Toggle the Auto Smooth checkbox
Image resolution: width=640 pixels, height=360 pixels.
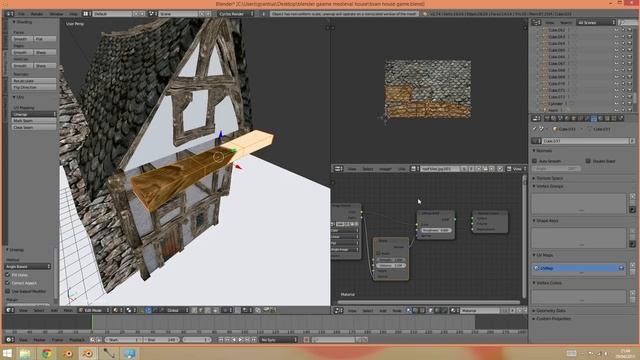pyautogui.click(x=535, y=161)
